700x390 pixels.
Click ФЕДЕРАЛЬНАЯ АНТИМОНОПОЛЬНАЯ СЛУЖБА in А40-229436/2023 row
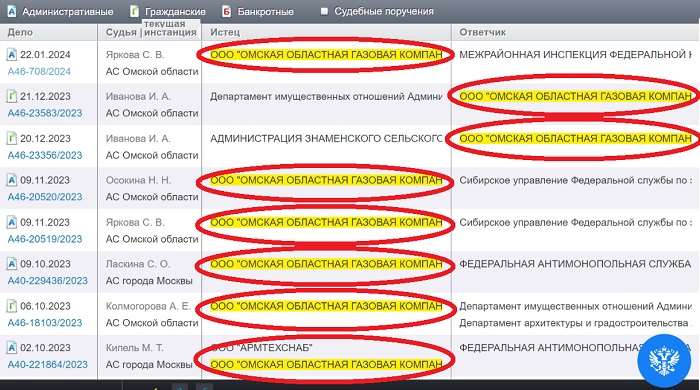(x=575, y=264)
